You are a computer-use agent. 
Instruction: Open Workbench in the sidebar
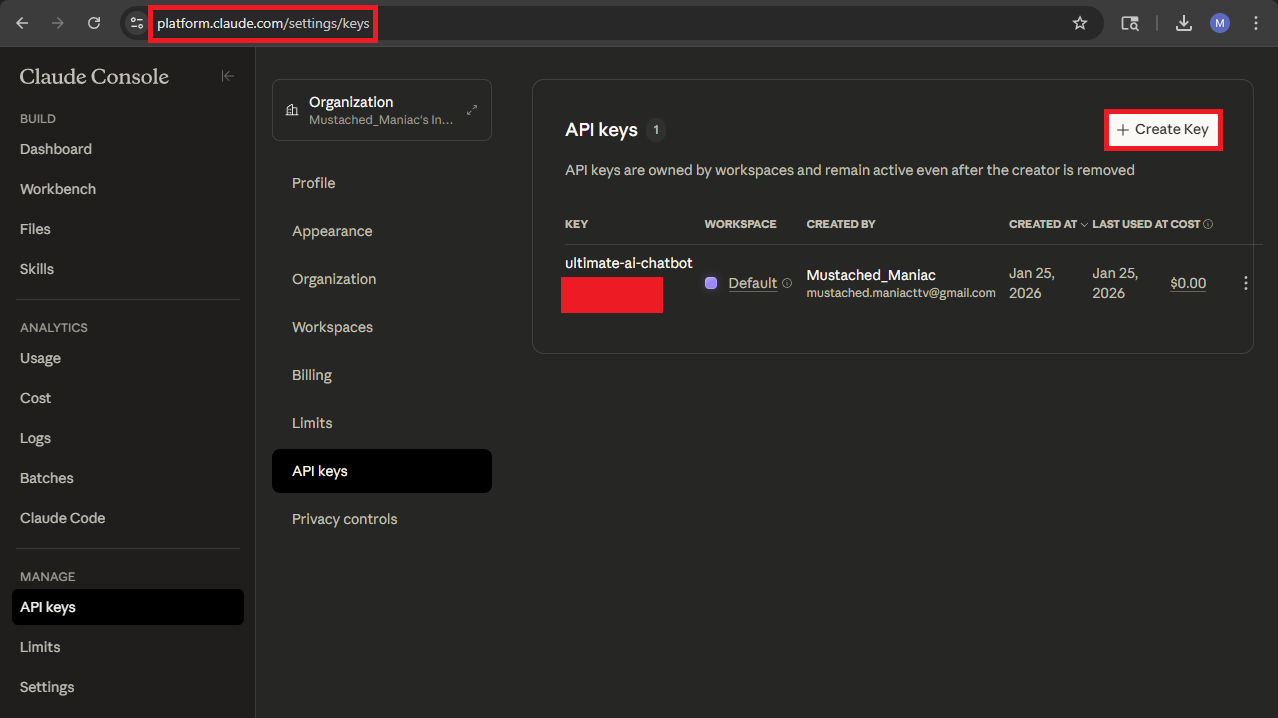(x=58, y=189)
